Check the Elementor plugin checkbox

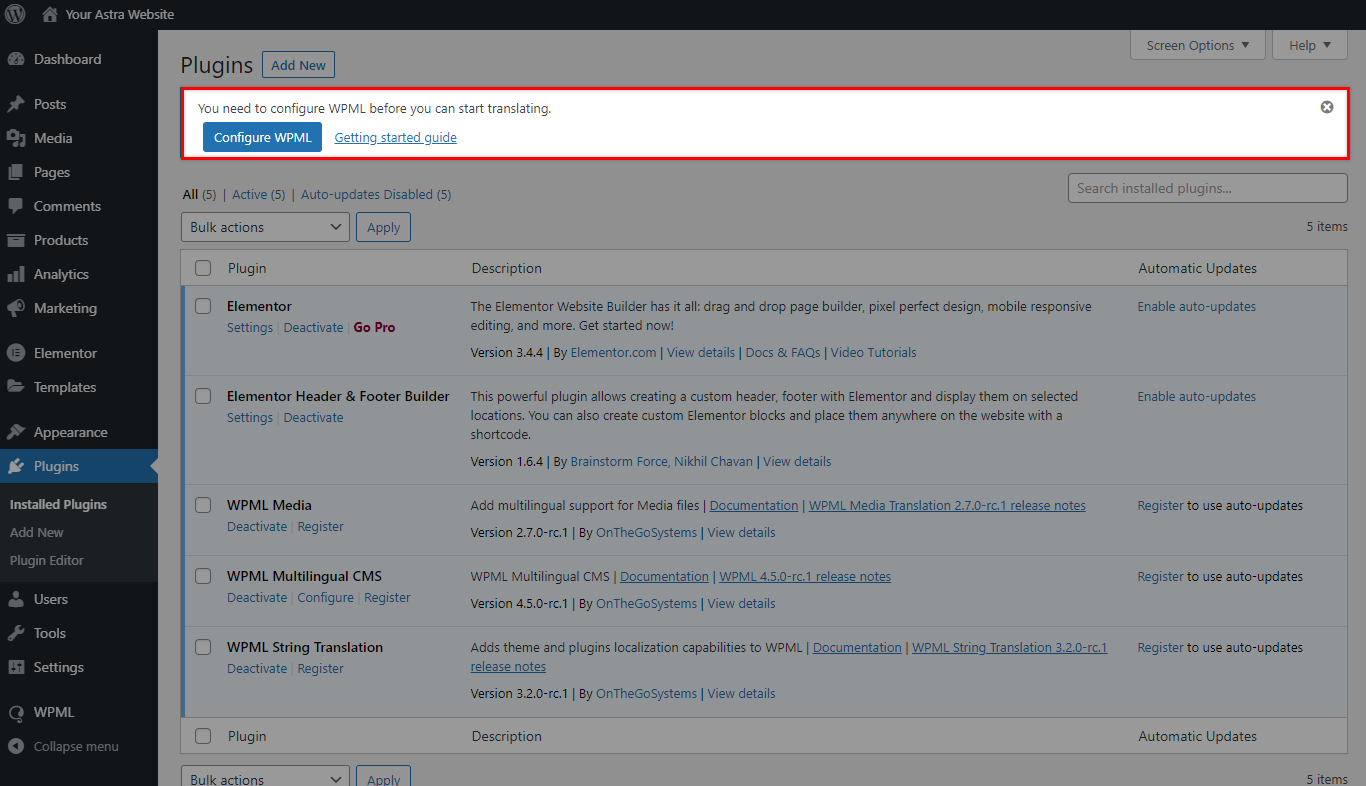(x=203, y=306)
